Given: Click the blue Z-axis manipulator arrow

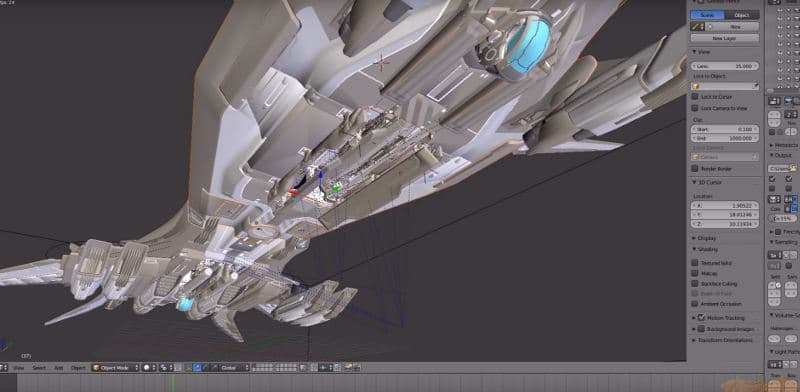Looking at the screenshot, I should point(320,176).
